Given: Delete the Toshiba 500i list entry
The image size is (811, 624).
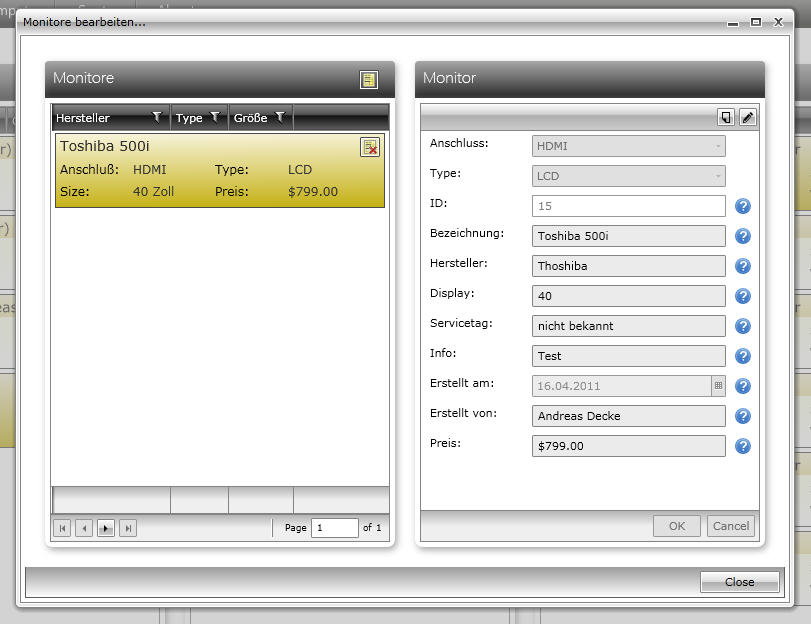Looking at the screenshot, I should (370, 147).
